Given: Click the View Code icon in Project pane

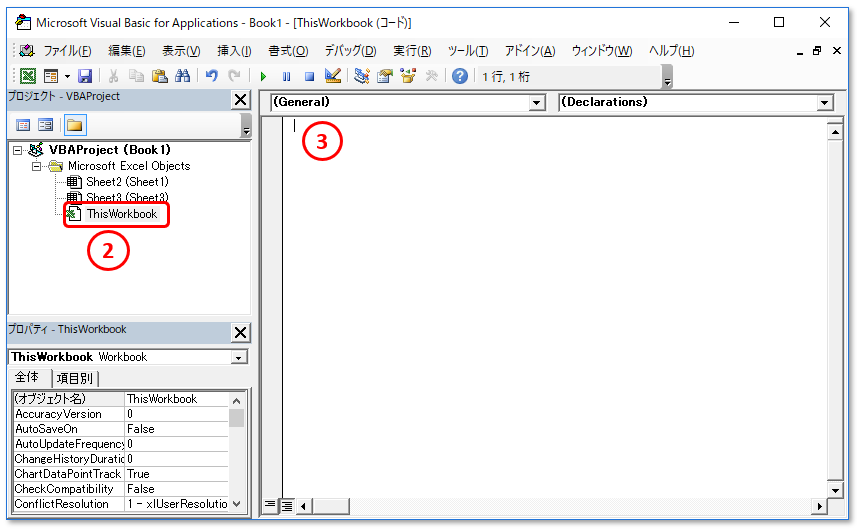Looking at the screenshot, I should [x=23, y=125].
